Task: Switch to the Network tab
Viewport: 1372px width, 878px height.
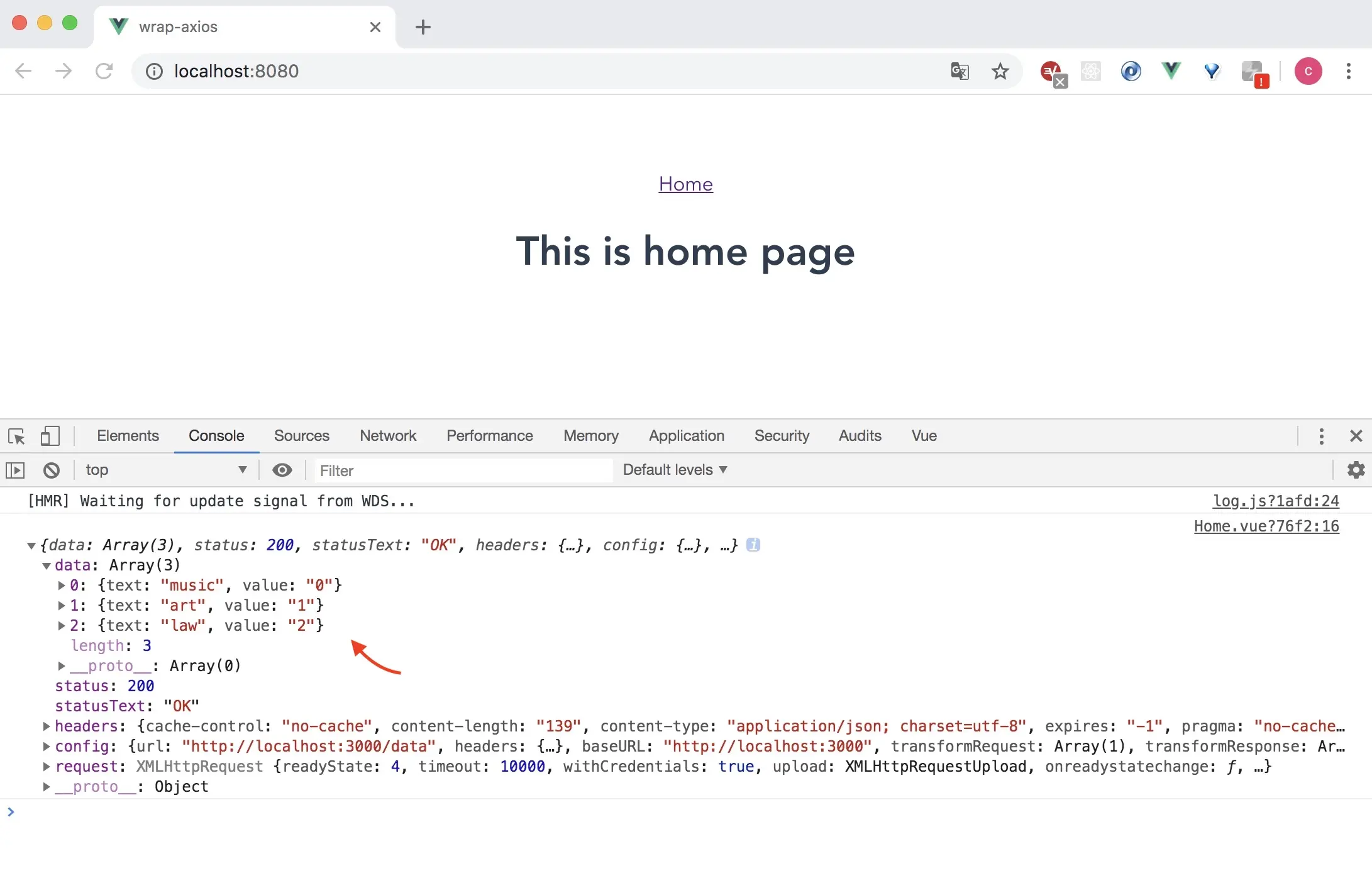Action: [388, 436]
